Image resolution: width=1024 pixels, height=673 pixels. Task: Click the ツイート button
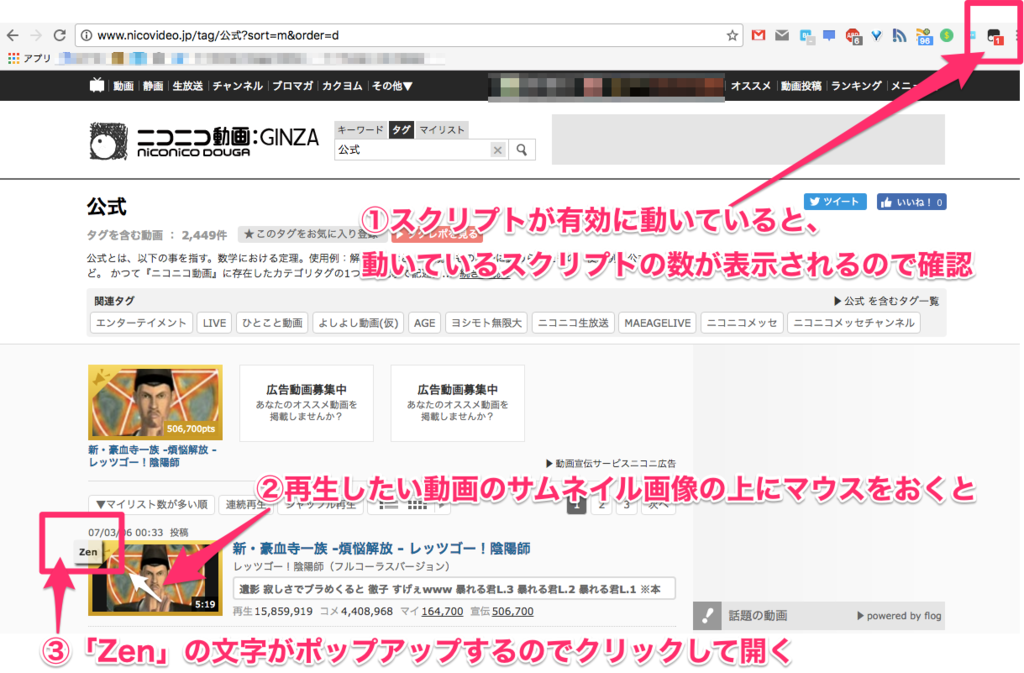coord(835,202)
